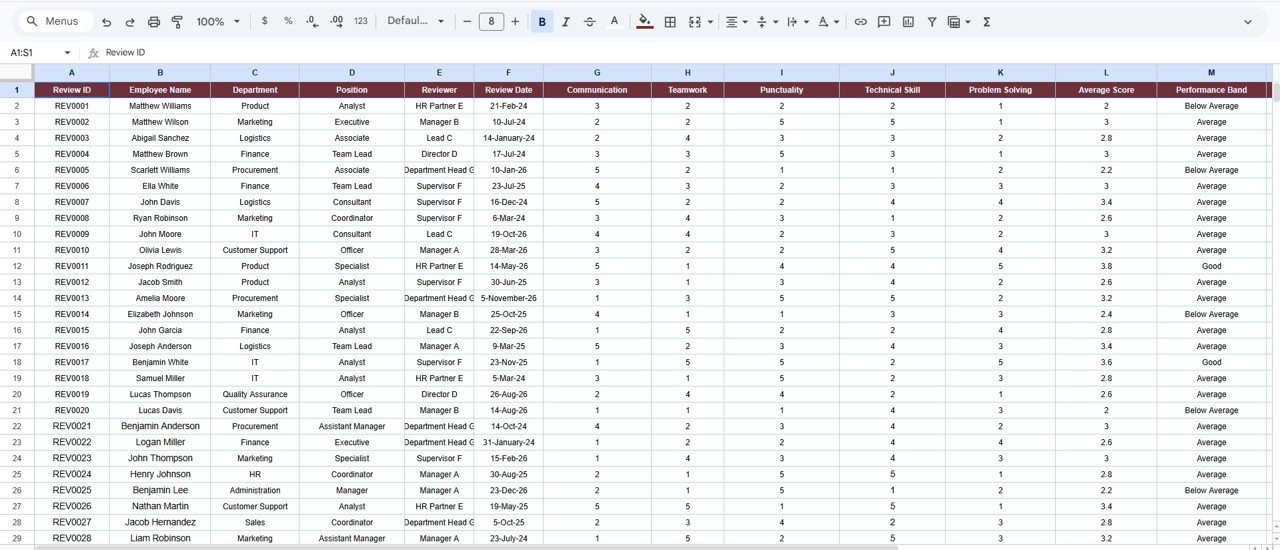
Task: Click the text wrapping icon
Action: [792, 21]
